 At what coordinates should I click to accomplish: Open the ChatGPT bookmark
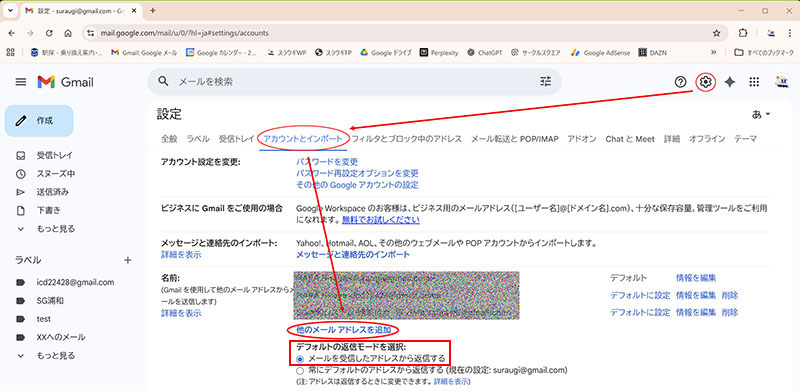pyautogui.click(x=485, y=52)
